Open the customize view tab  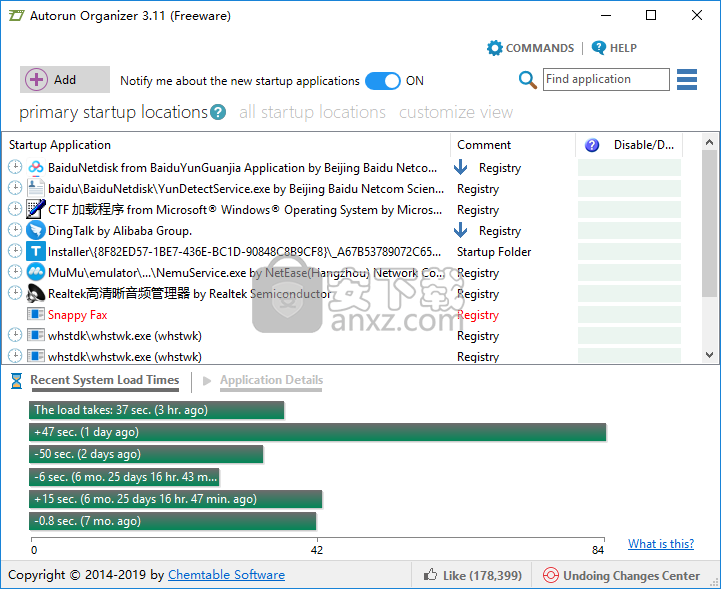point(456,113)
